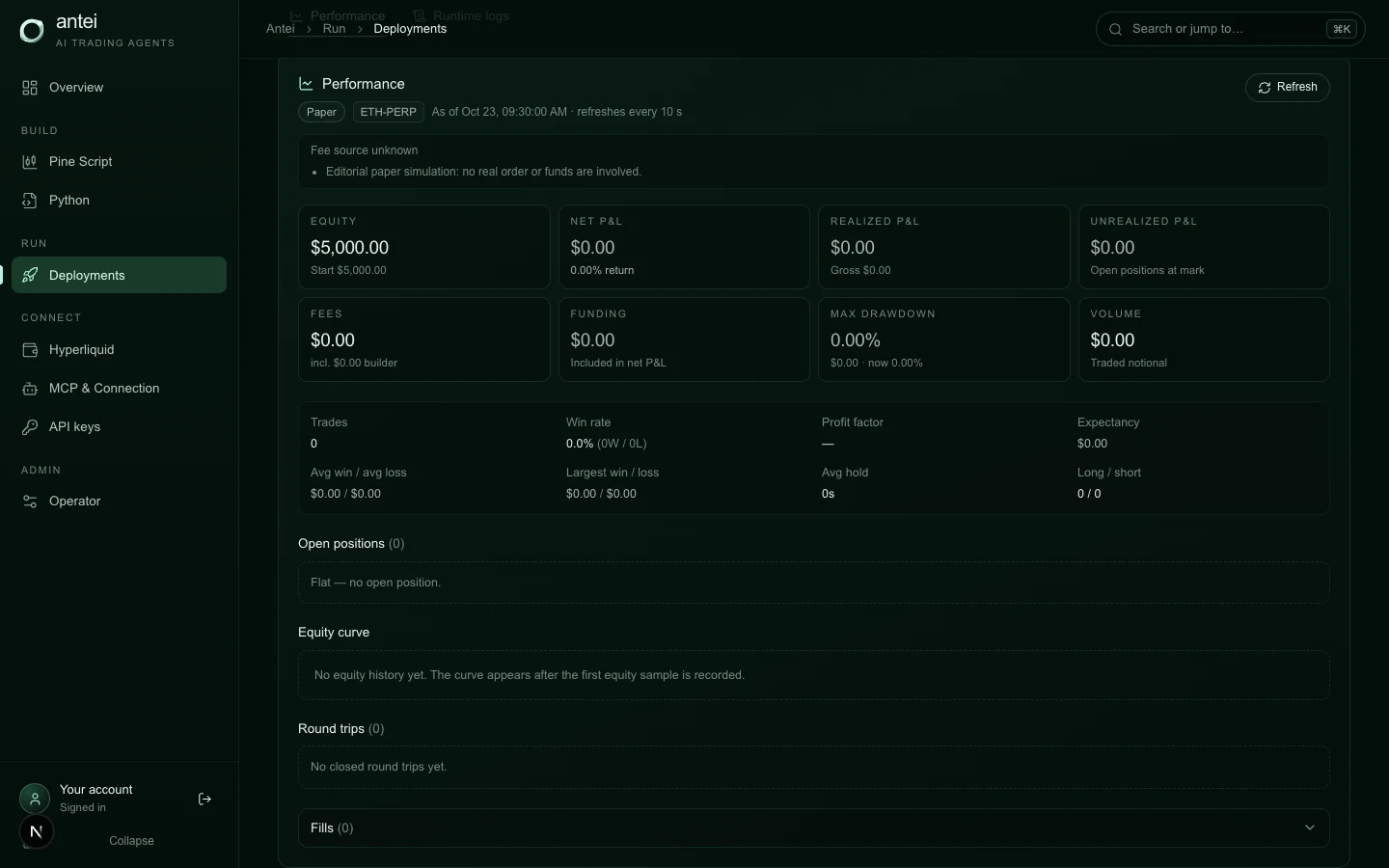The image size is (1389, 868).
Task: Click the ⌘K shortcut badge
Action: coord(1342,29)
